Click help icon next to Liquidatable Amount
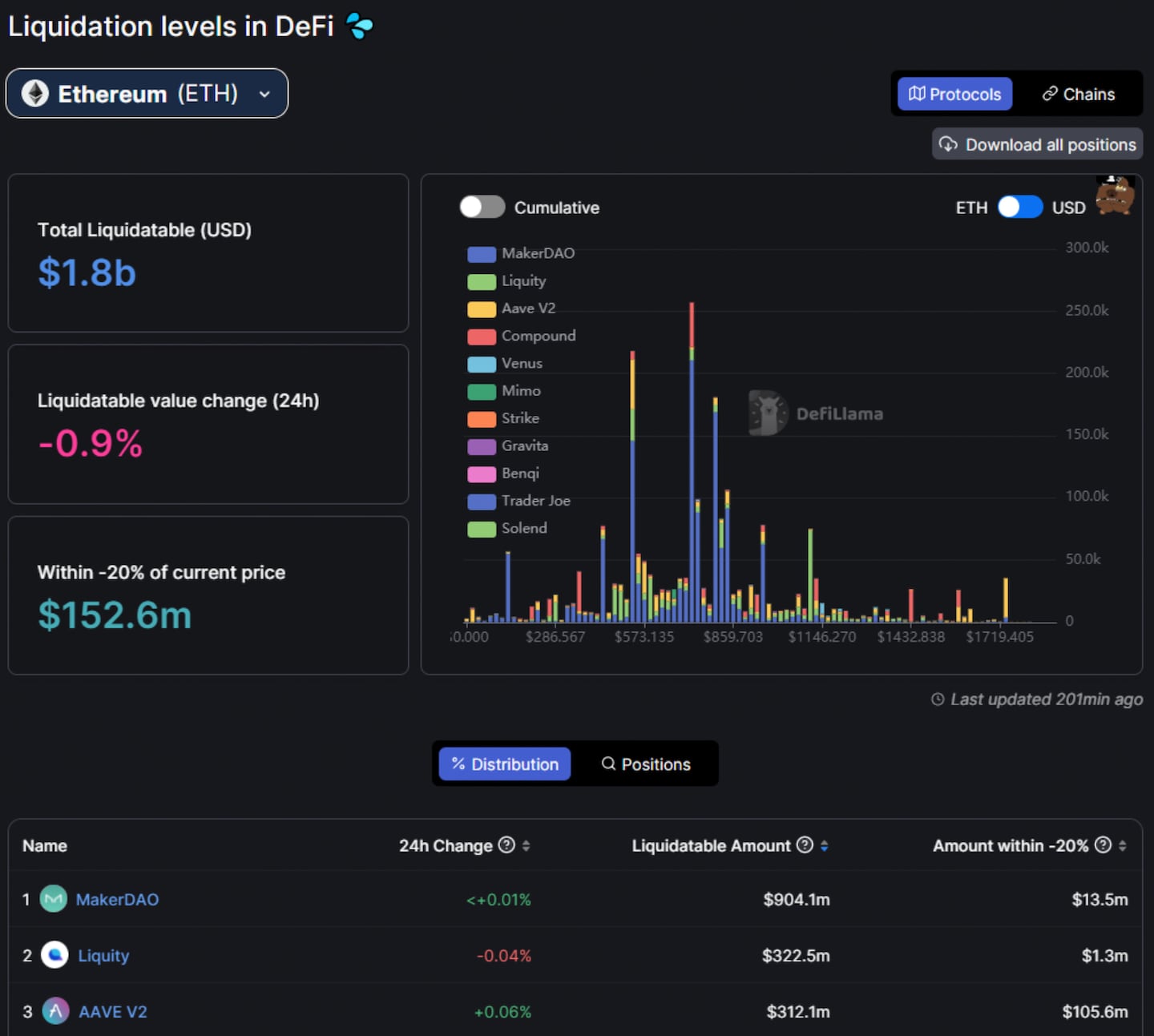Screen dimensions: 1154x1036 [x=805, y=845]
